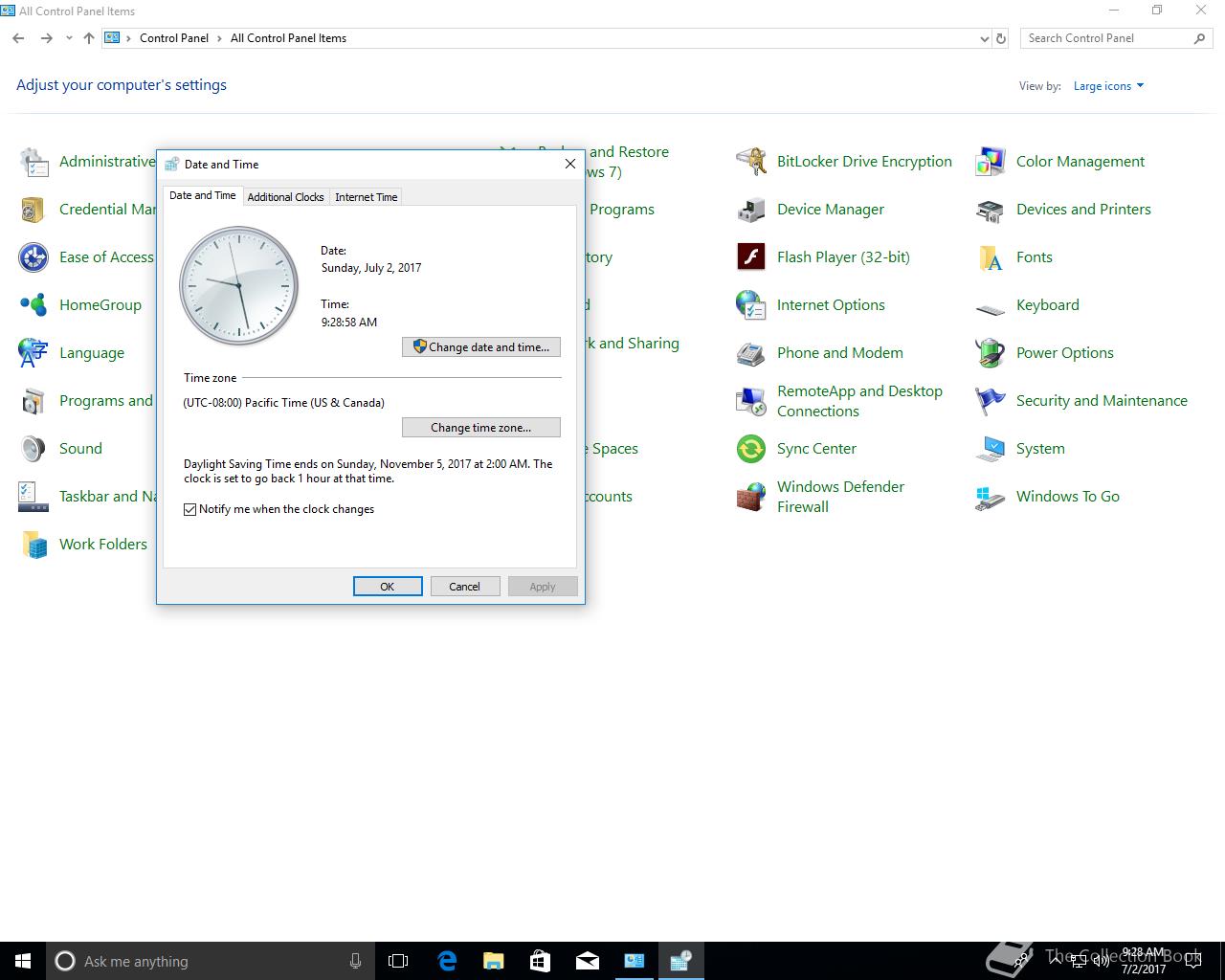Expand the recent locations arrow
1225x980 pixels.
coord(69,39)
